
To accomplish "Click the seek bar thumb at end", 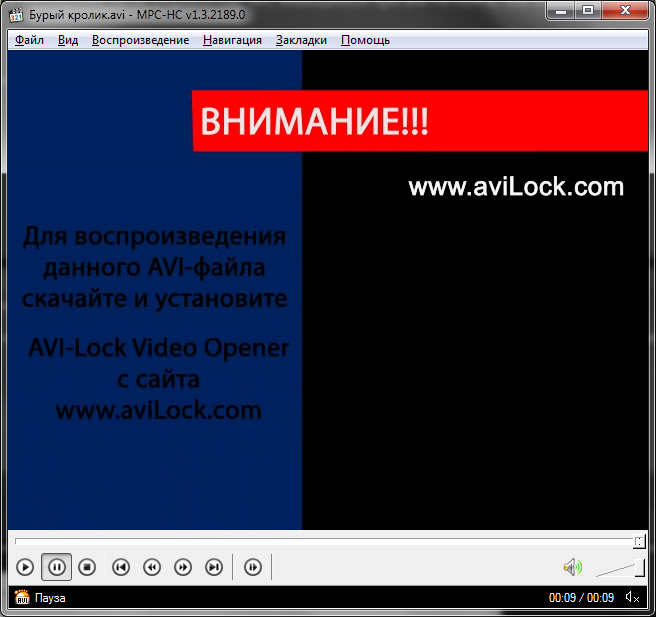I will pyautogui.click(x=639, y=542).
